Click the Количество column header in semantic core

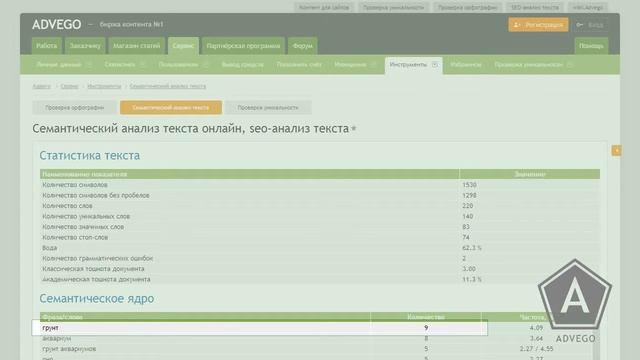[426, 317]
